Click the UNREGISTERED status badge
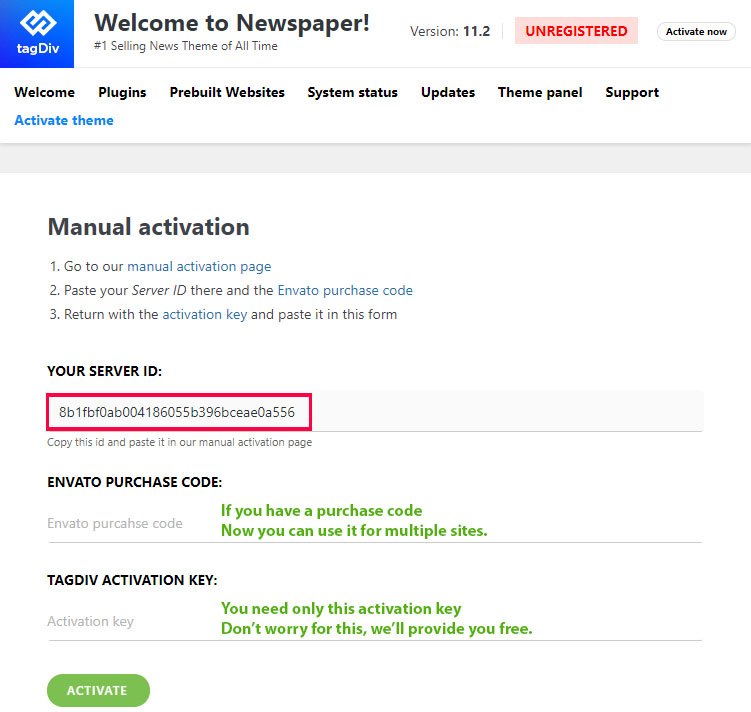751x712 pixels. pyautogui.click(x=576, y=31)
